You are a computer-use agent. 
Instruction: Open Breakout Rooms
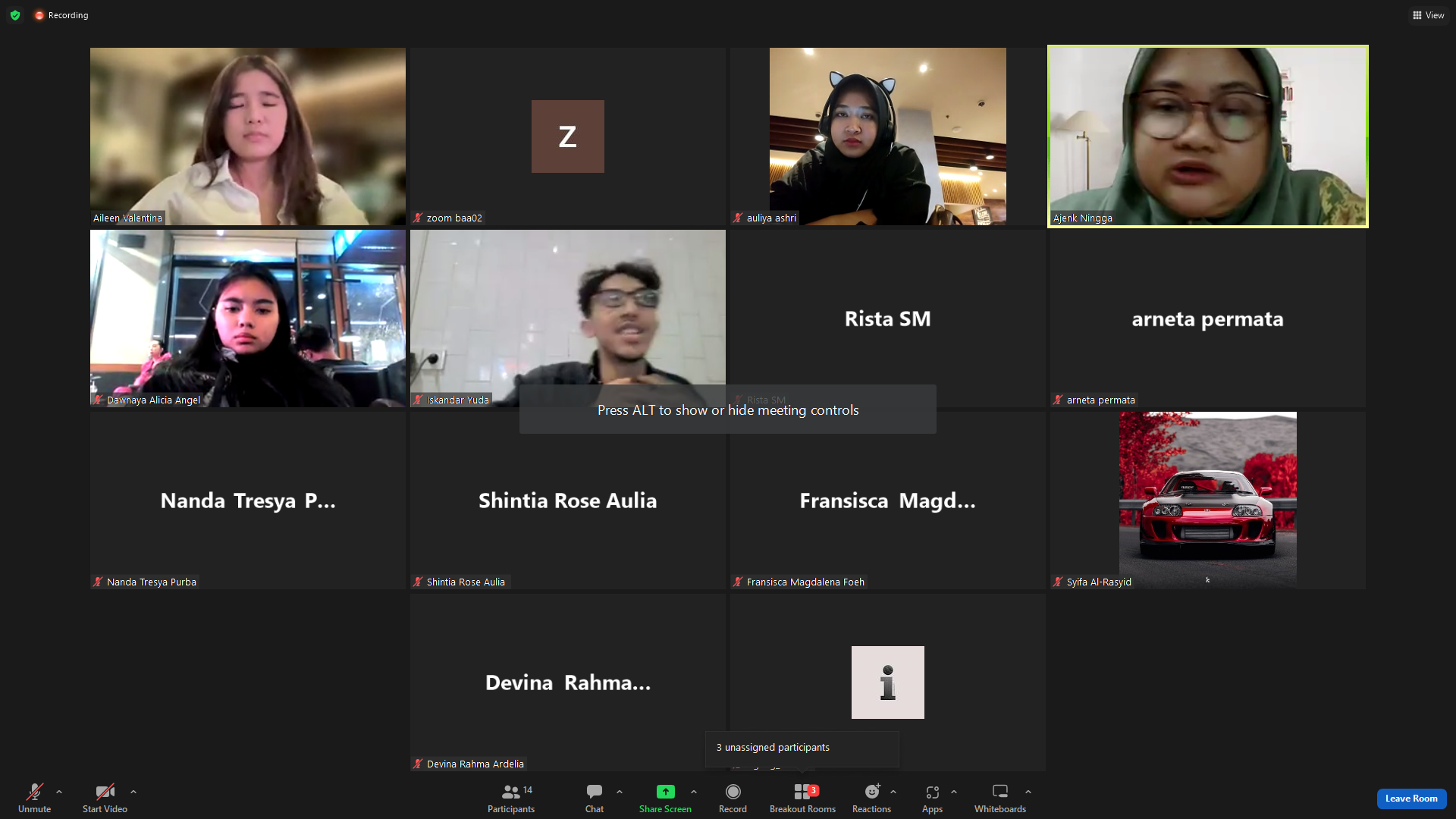point(802,798)
